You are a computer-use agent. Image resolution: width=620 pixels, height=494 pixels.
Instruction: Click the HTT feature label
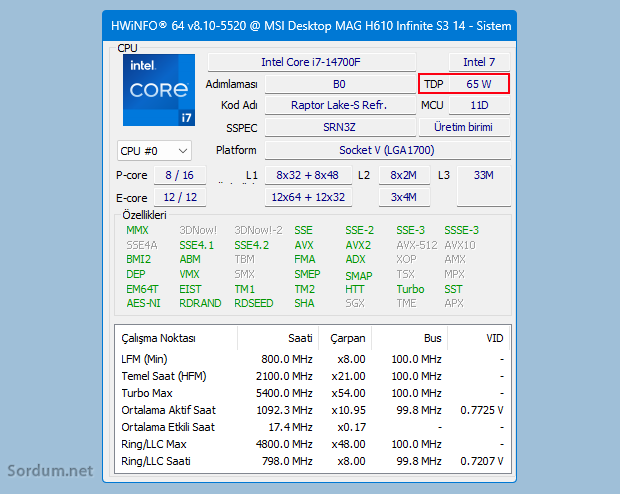(x=354, y=289)
